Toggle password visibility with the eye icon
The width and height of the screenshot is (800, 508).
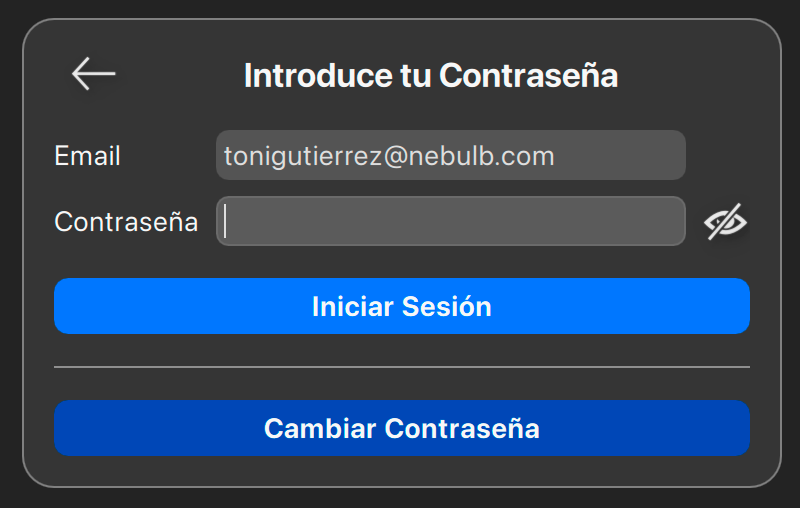click(726, 222)
